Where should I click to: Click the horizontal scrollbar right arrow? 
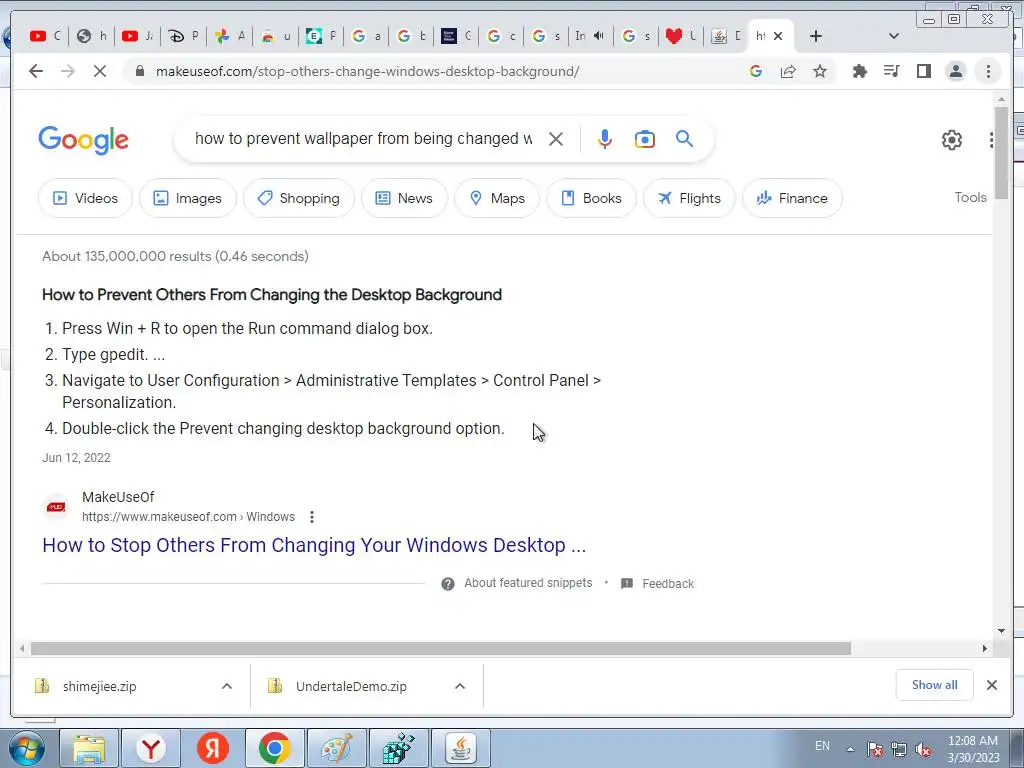pos(985,648)
